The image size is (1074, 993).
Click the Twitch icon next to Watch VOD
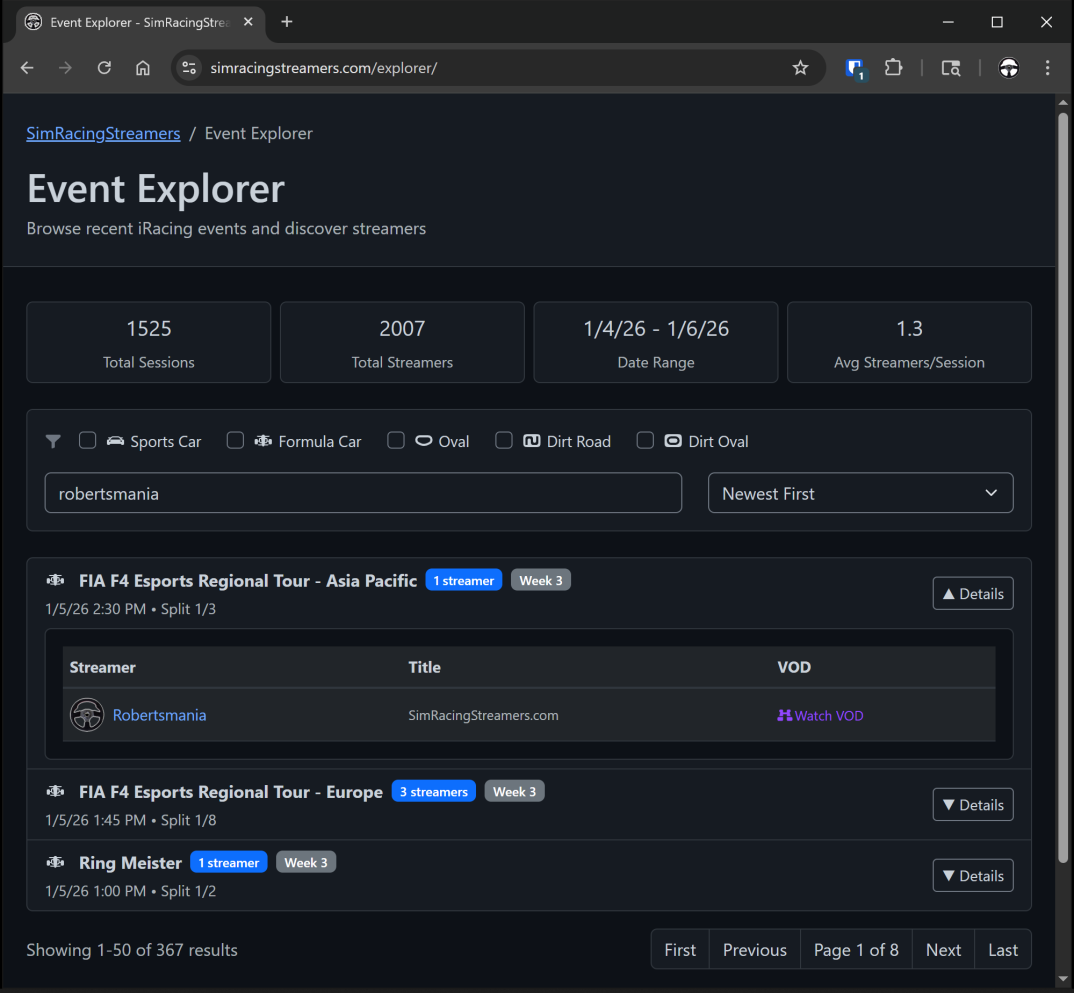click(785, 715)
